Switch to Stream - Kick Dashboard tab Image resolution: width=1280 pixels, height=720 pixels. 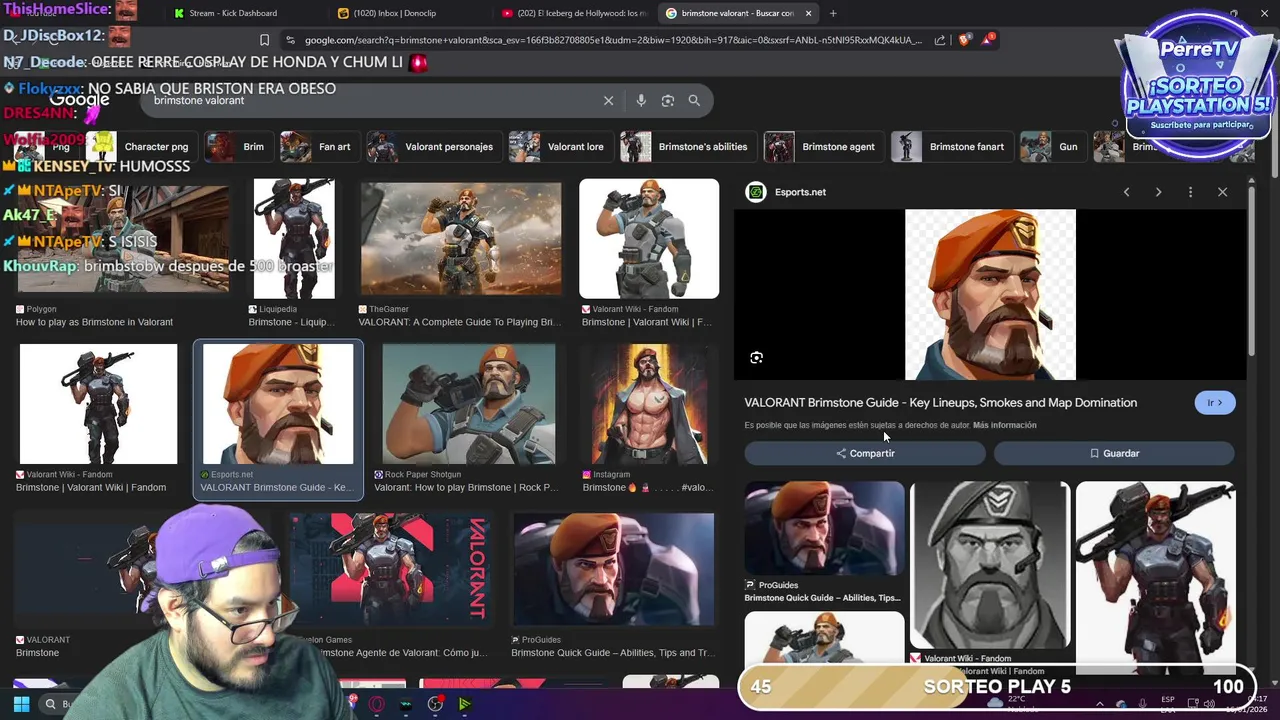233,13
